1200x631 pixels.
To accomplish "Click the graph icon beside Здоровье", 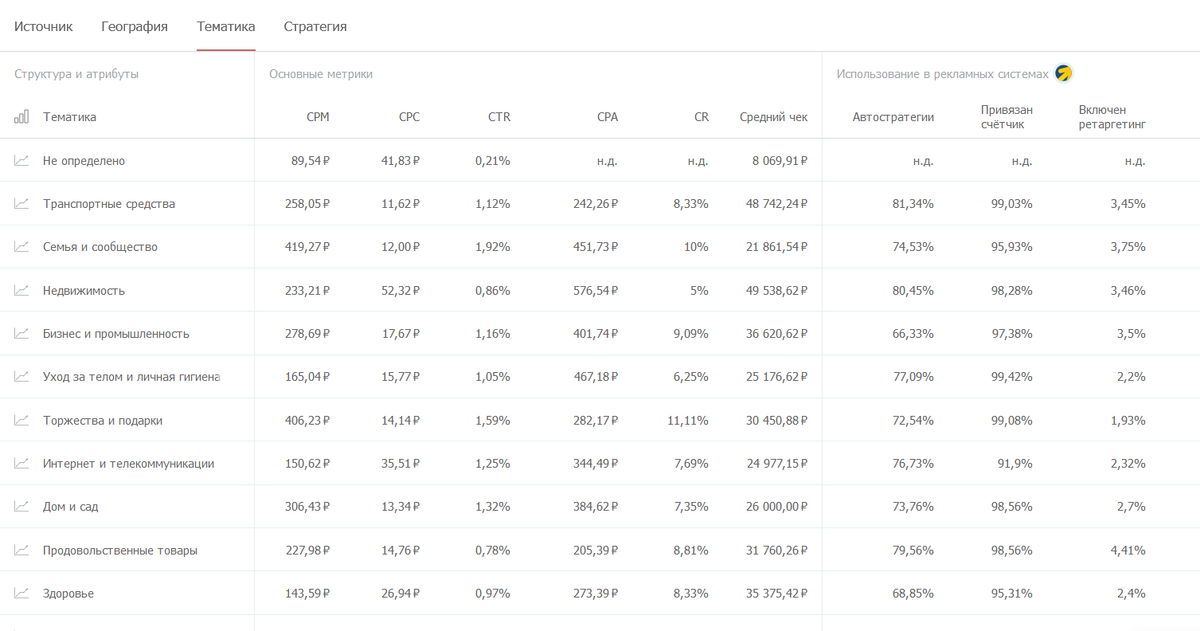I will point(21,593).
